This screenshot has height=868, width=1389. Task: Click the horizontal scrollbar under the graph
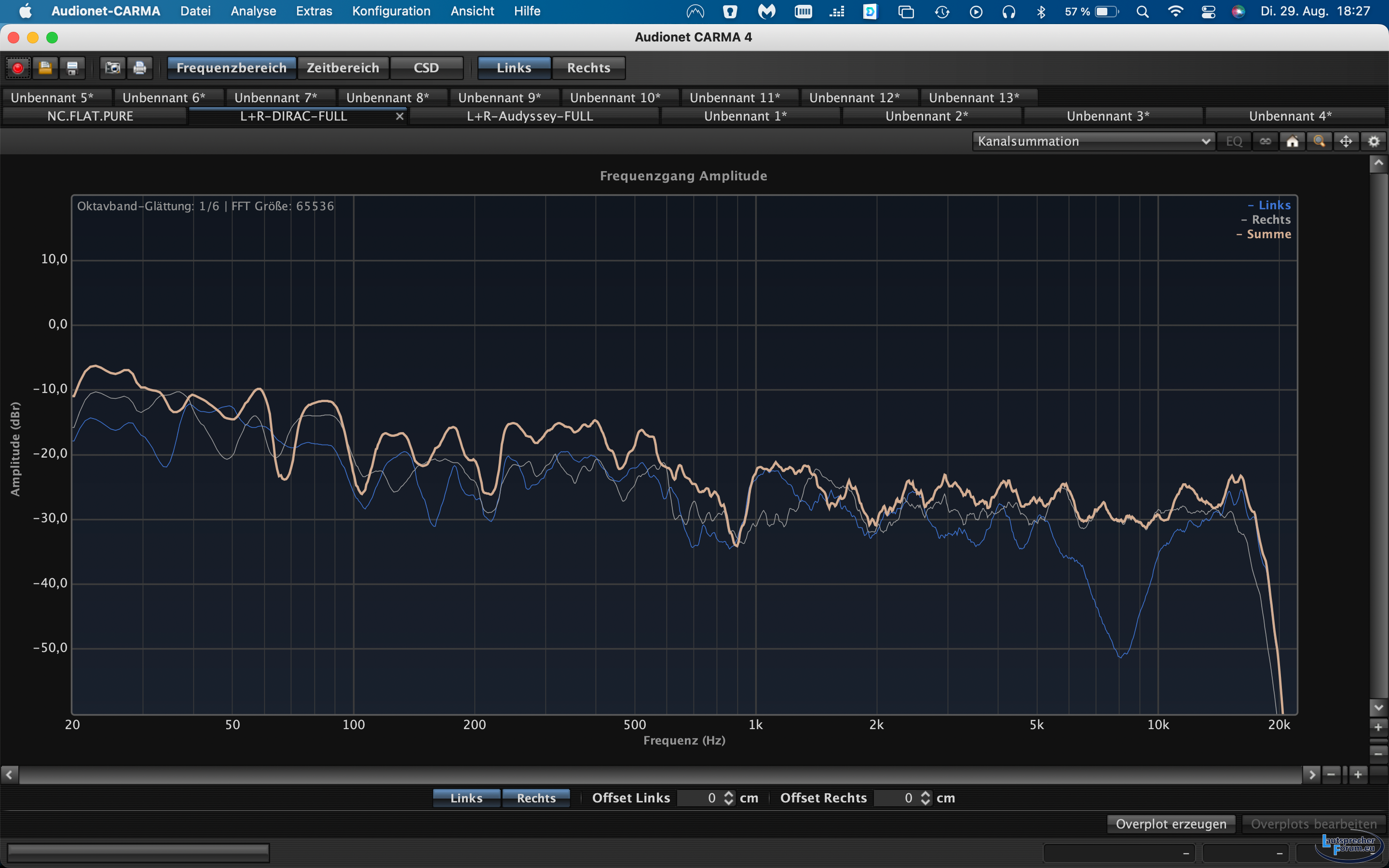(x=660, y=774)
